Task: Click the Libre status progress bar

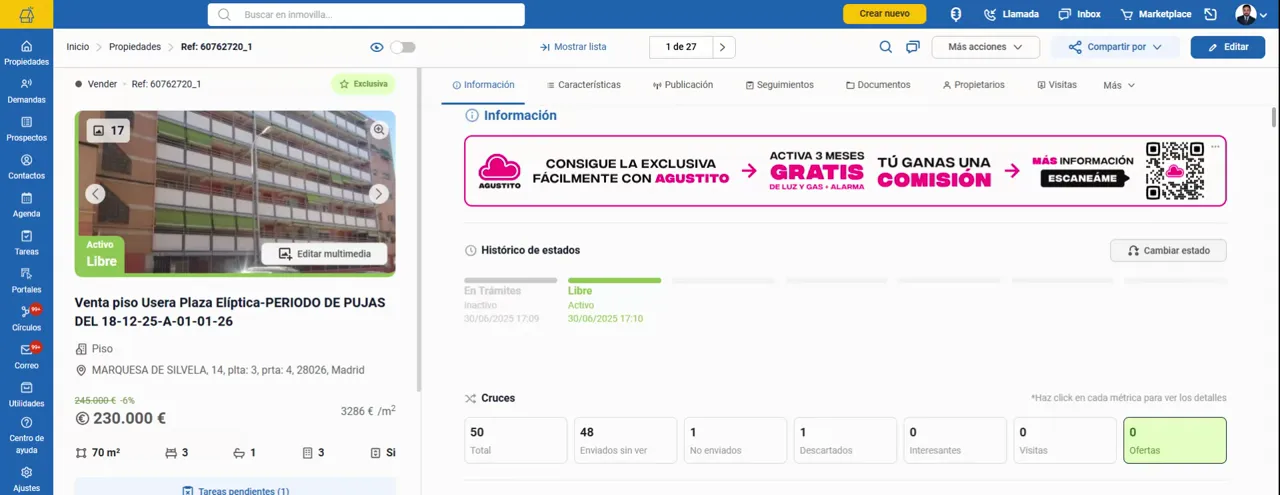Action: pos(614,281)
